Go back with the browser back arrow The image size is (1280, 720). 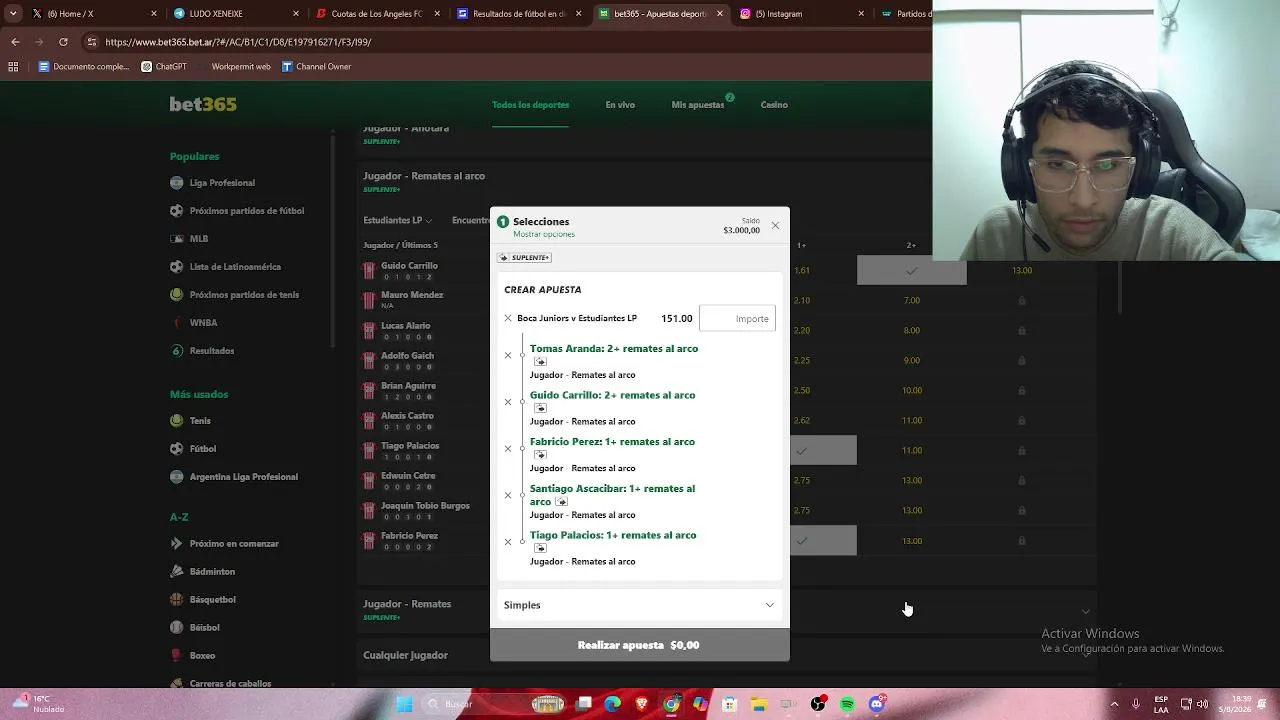pyautogui.click(x=15, y=42)
